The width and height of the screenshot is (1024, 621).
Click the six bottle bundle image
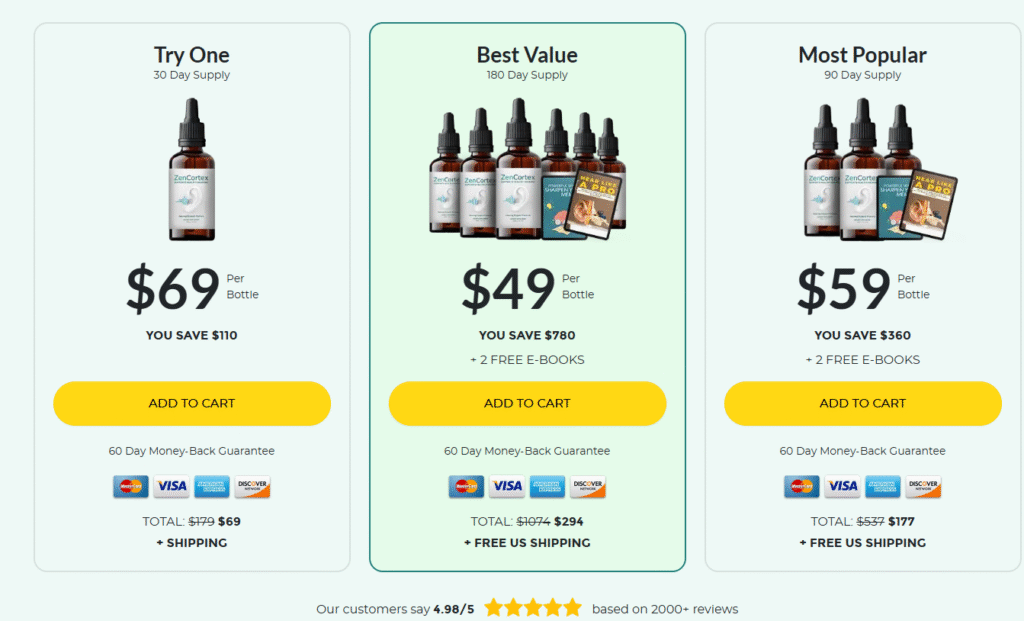point(528,169)
